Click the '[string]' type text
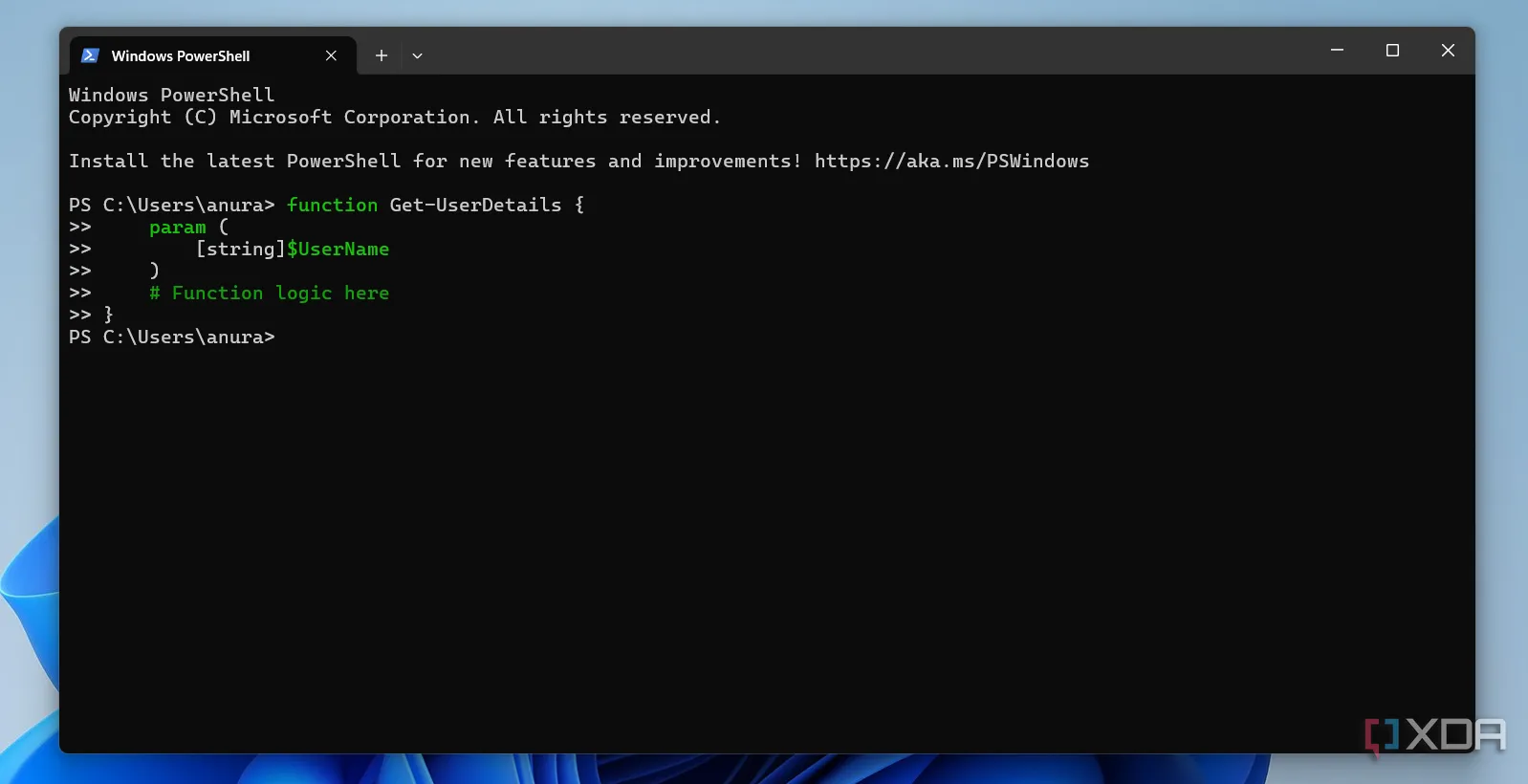Screen dimensions: 1528x784 240,249
